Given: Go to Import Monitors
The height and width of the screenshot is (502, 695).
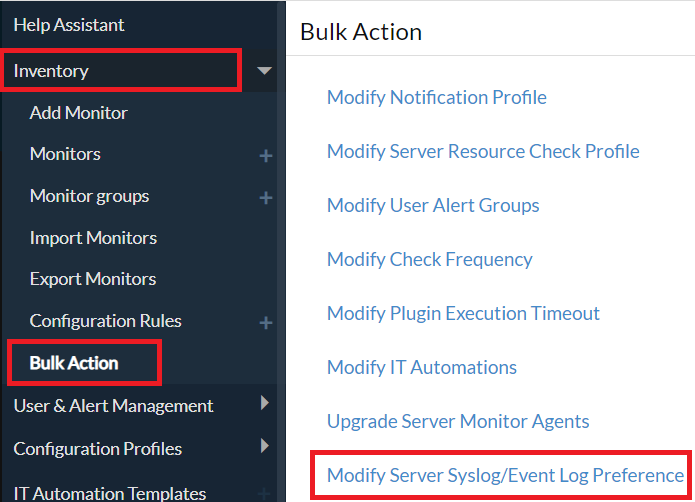Looking at the screenshot, I should (x=93, y=238).
